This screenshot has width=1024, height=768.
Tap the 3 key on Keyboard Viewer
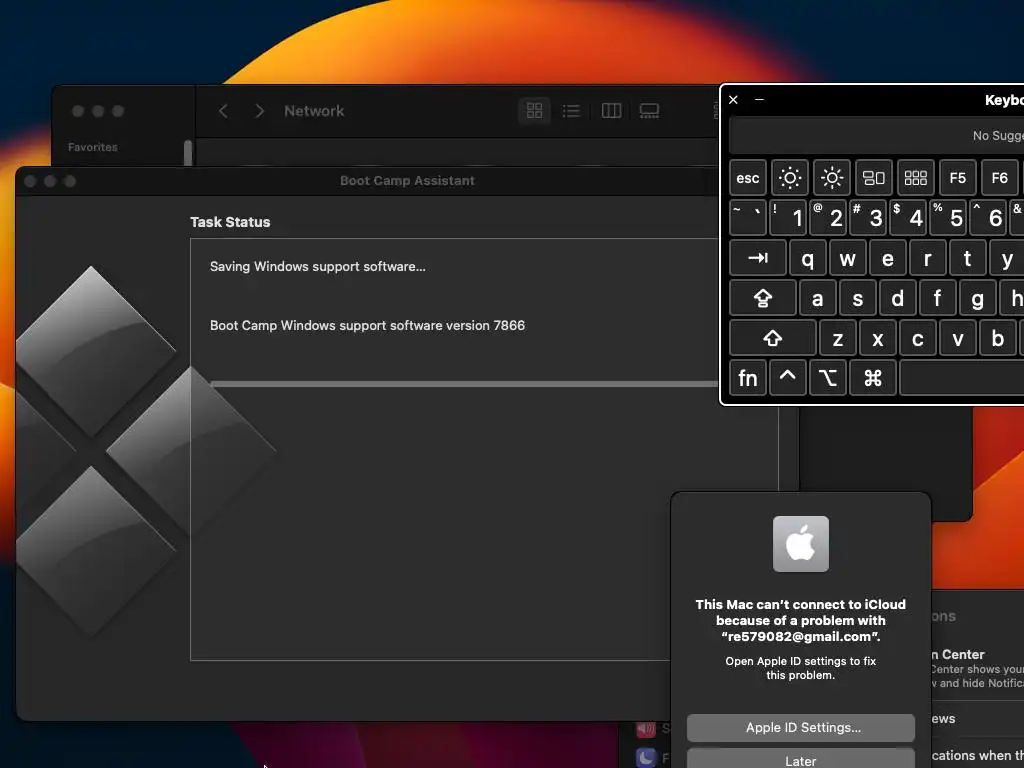click(868, 217)
